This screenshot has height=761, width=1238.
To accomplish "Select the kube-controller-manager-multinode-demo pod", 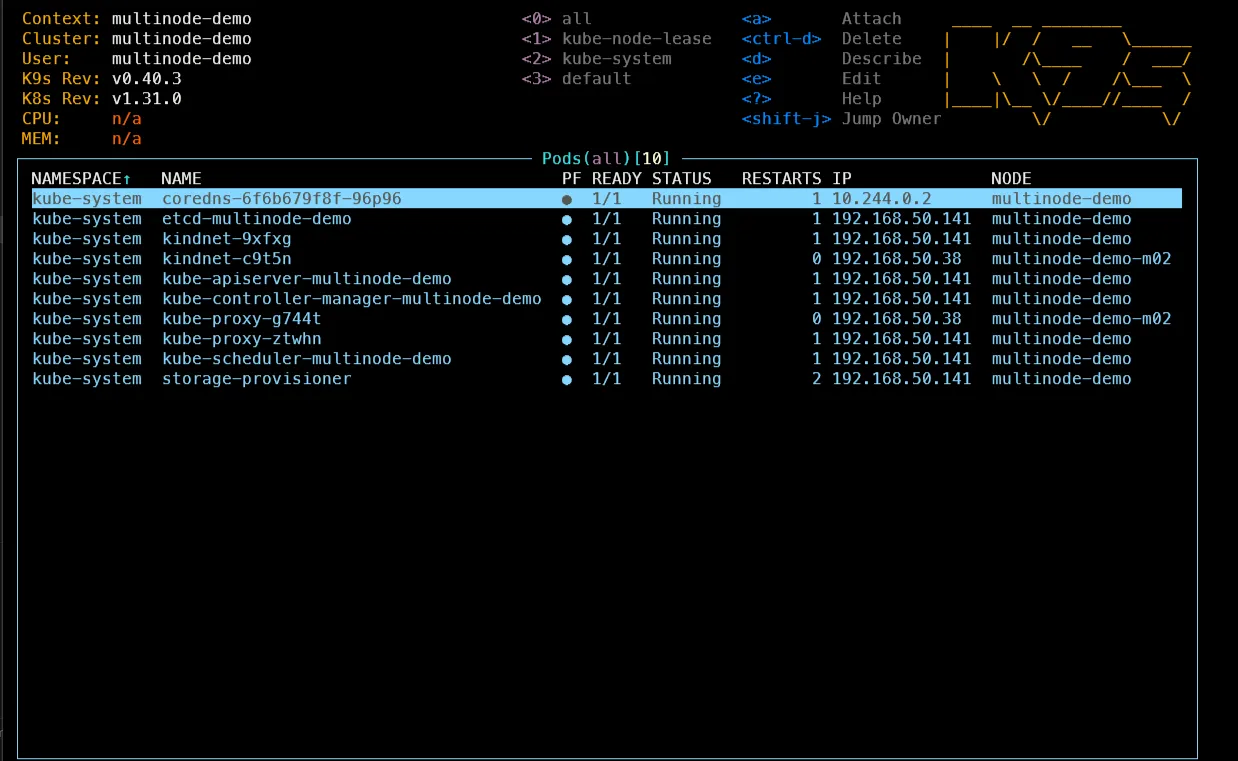I will pos(351,299).
